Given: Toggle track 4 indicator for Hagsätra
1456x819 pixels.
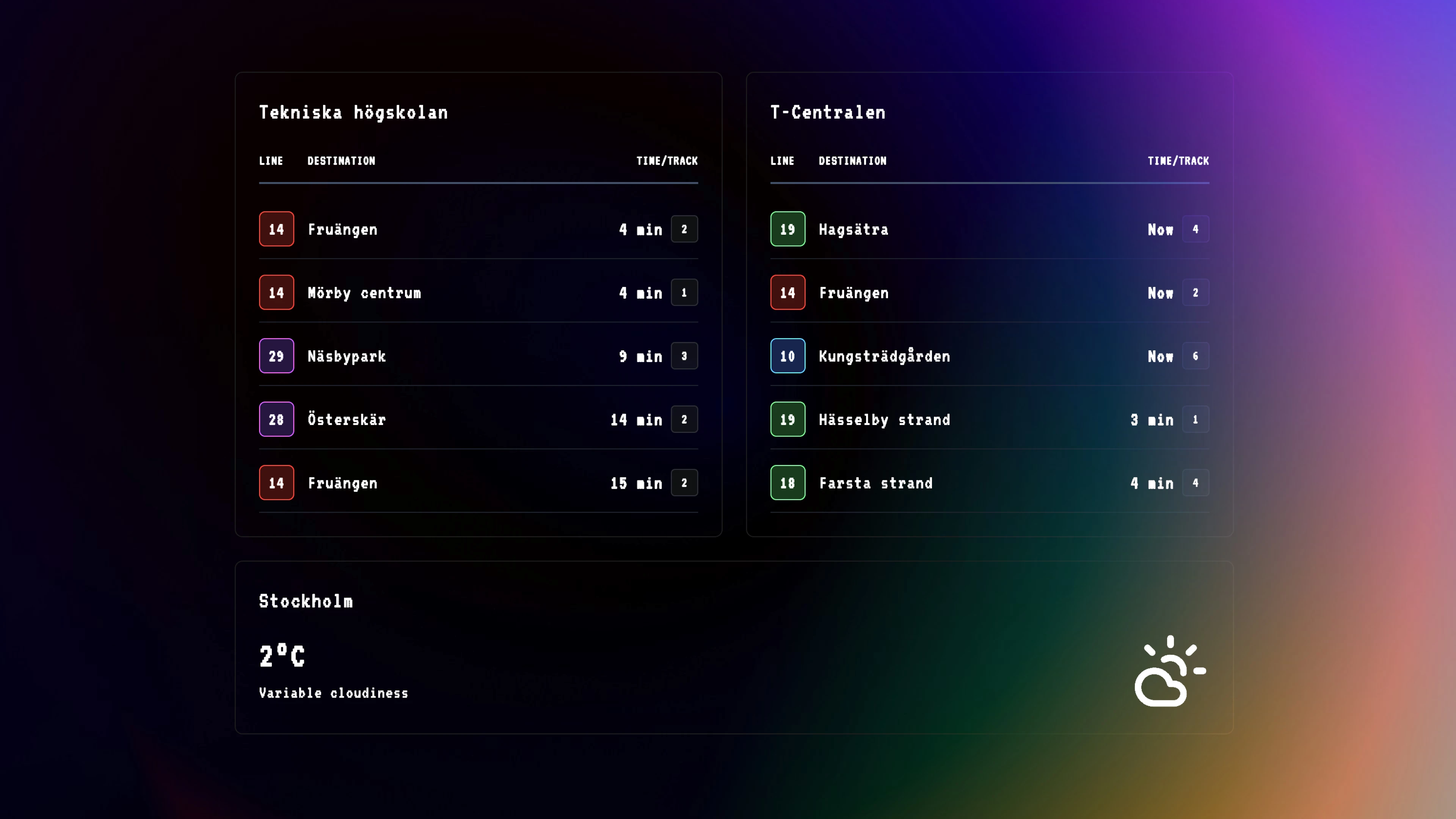Looking at the screenshot, I should pos(1196,229).
